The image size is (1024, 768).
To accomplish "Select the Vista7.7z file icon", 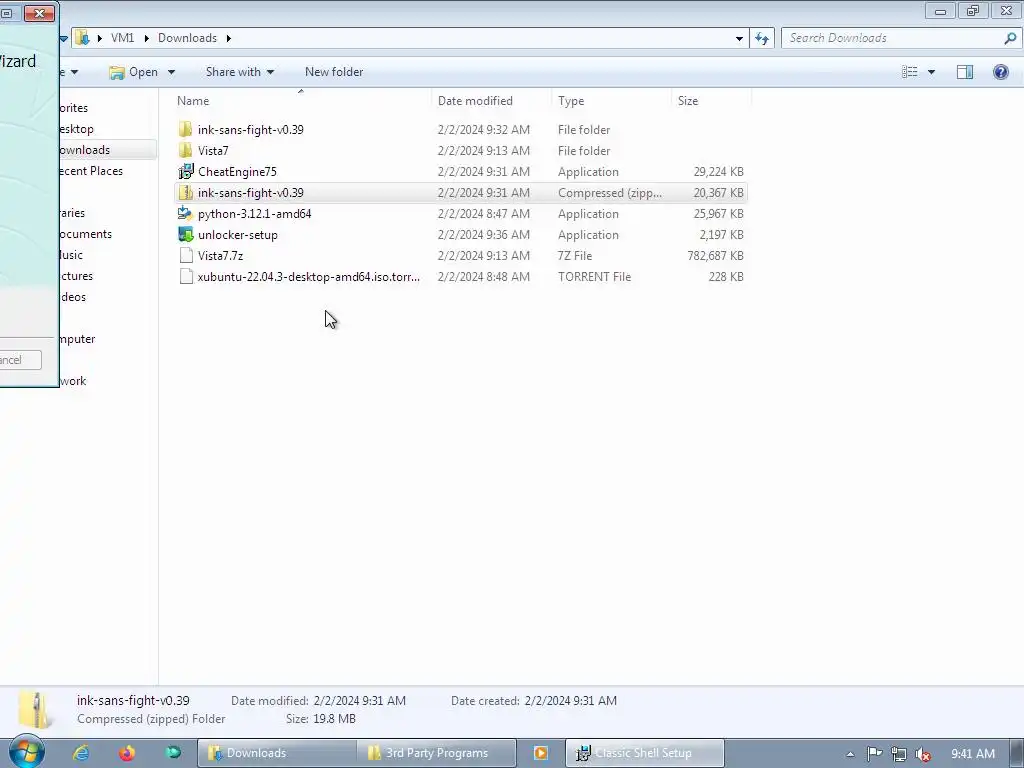I will pyautogui.click(x=186, y=255).
